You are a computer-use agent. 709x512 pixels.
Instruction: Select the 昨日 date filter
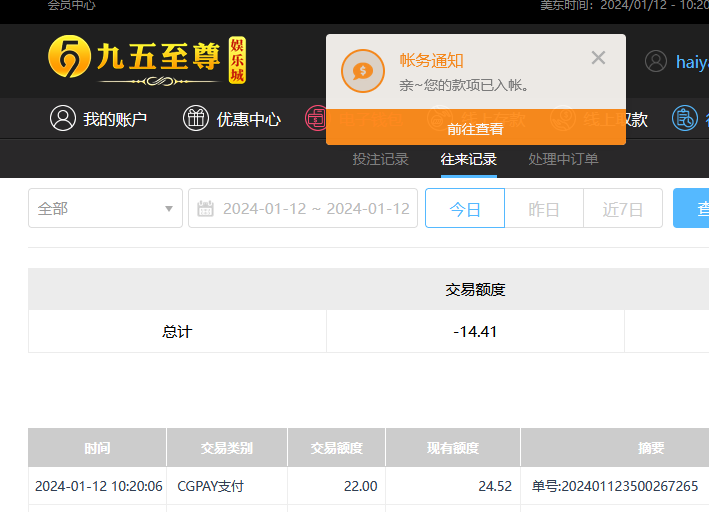point(544,208)
